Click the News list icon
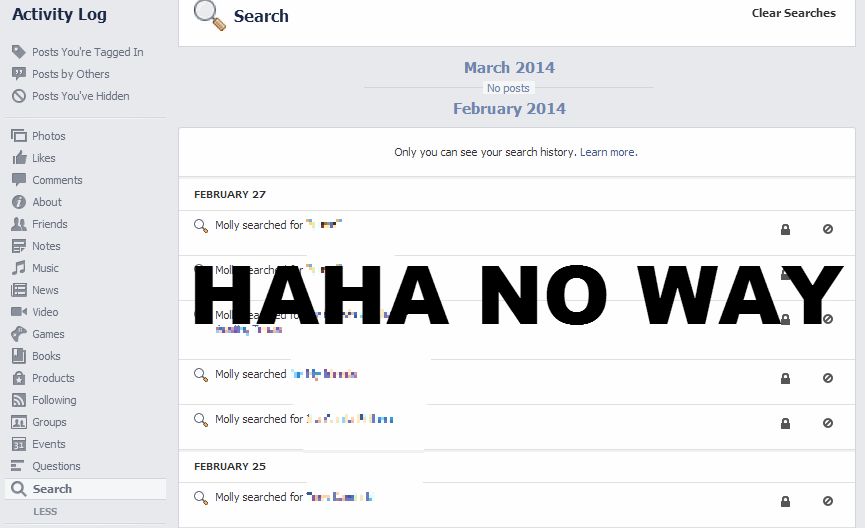The height and width of the screenshot is (528, 865). [19, 290]
